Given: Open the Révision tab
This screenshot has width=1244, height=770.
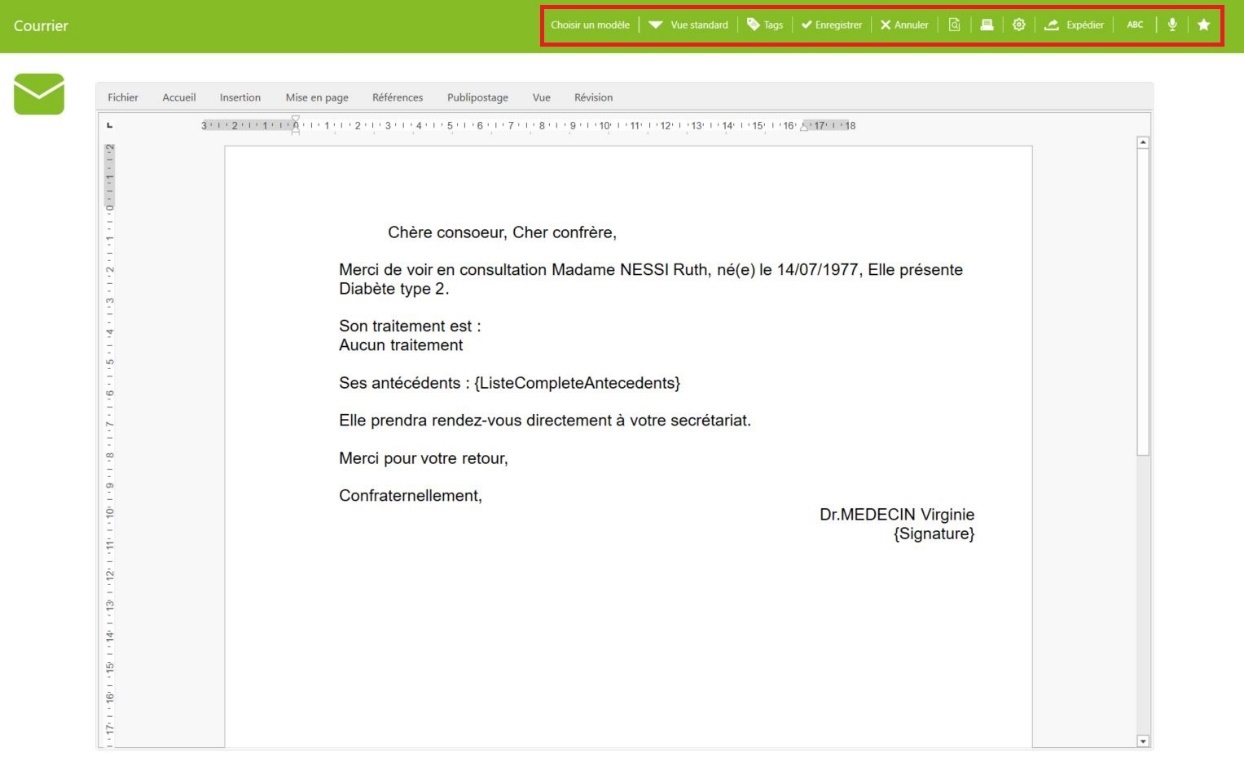Looking at the screenshot, I should pos(593,97).
